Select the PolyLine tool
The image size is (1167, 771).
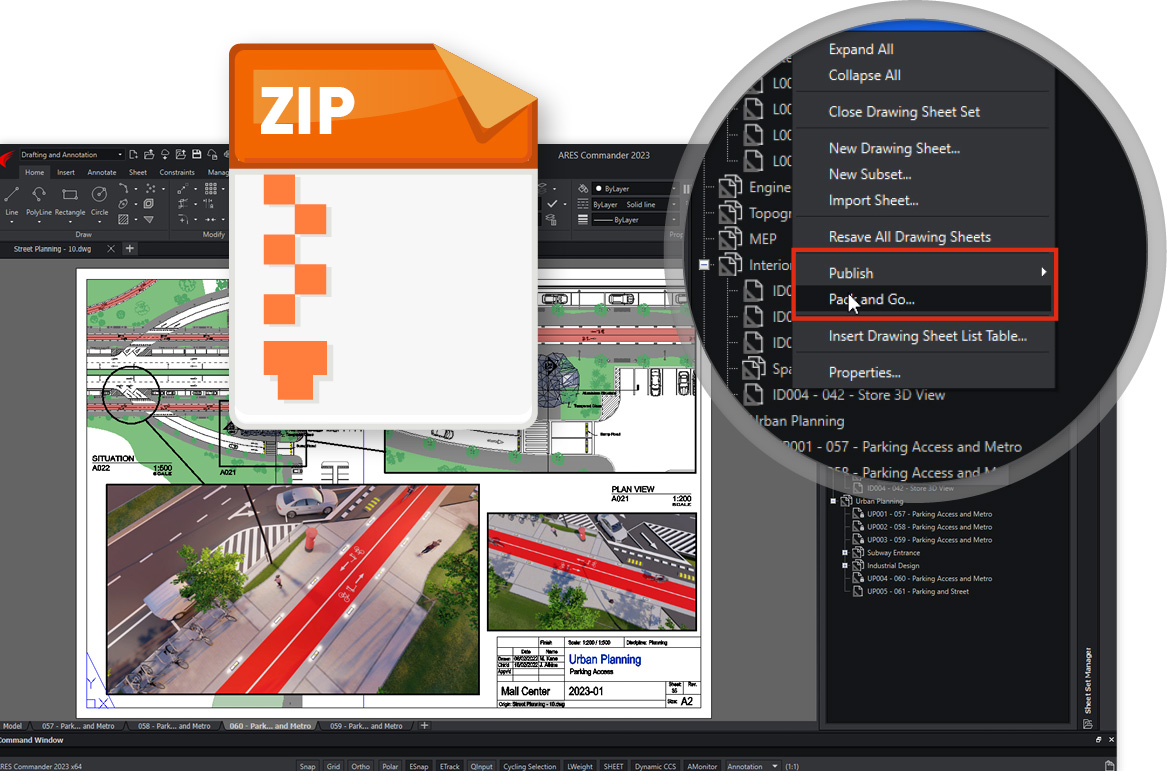point(39,199)
